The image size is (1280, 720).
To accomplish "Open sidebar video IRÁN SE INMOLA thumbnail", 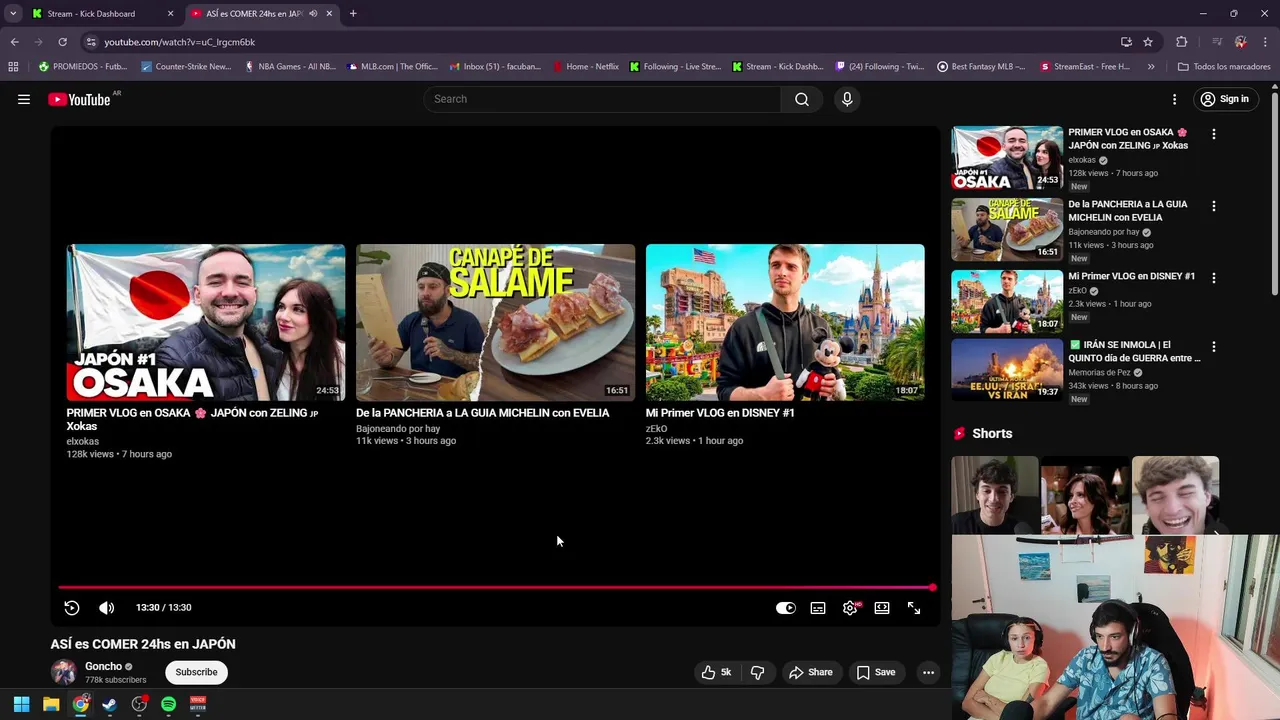I will 1007,370.
